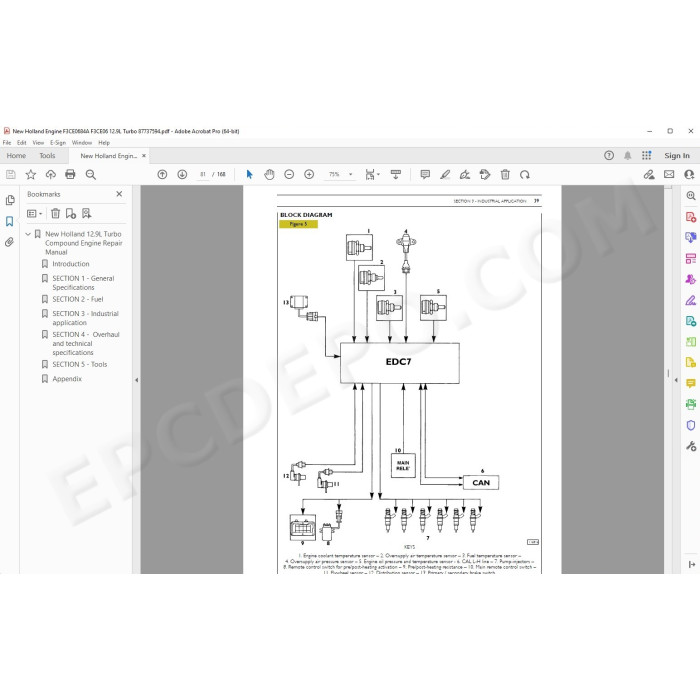The height and width of the screenshot is (700, 700).
Task: Open the E-Sign menu
Action: 58,143
